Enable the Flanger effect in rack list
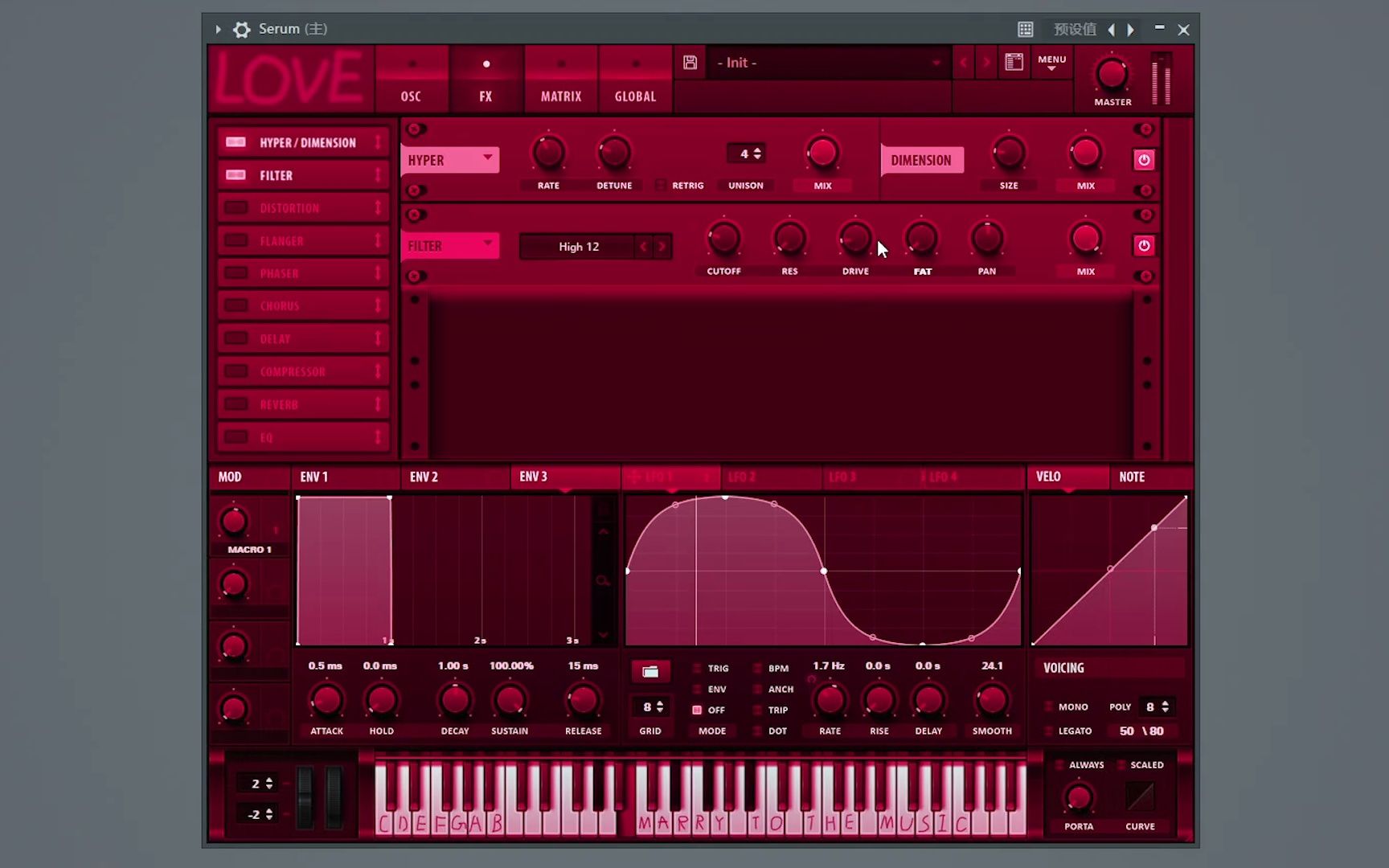Viewport: 1389px width, 868px height. pos(236,240)
